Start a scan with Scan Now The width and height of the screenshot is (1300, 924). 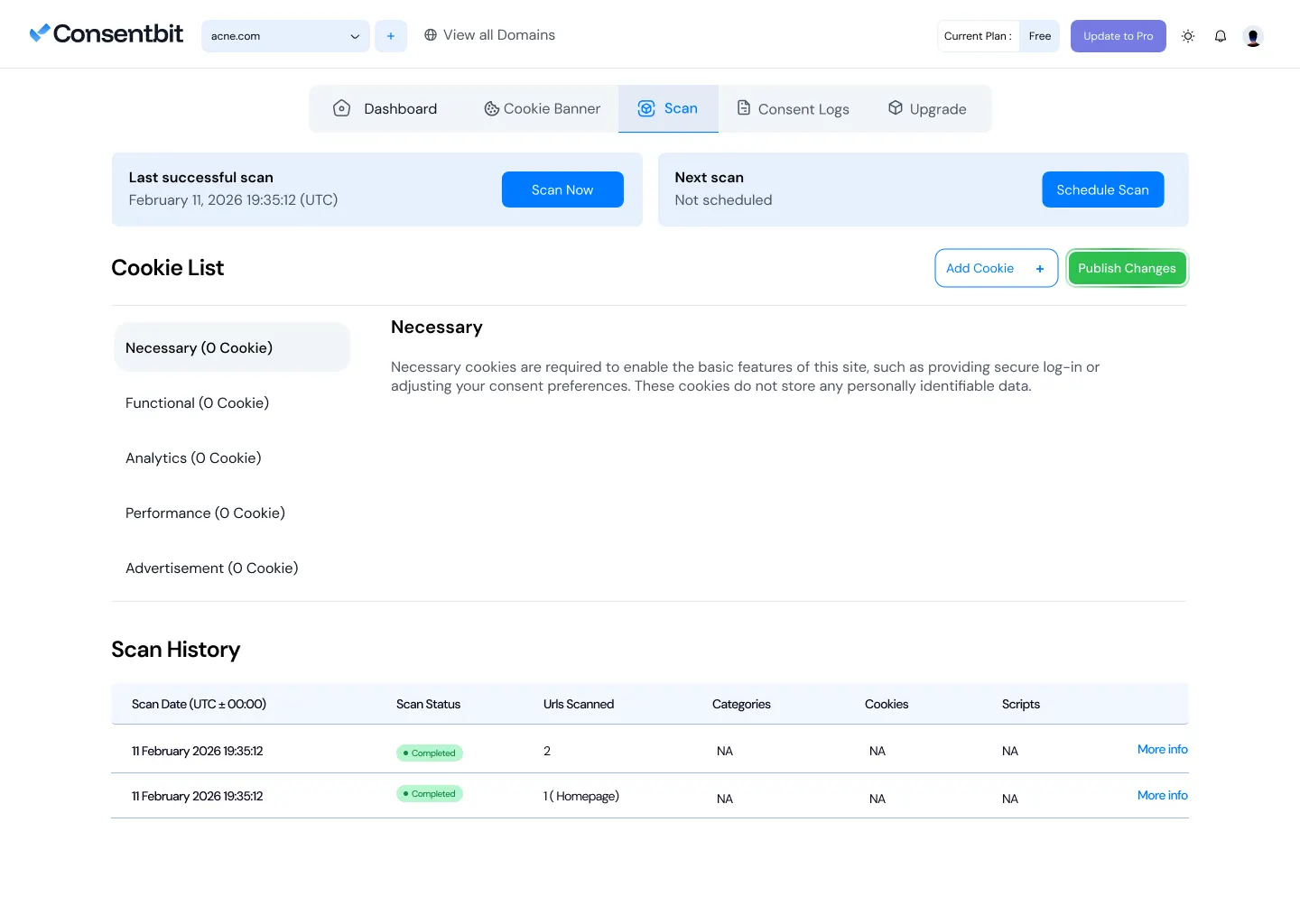coord(562,189)
